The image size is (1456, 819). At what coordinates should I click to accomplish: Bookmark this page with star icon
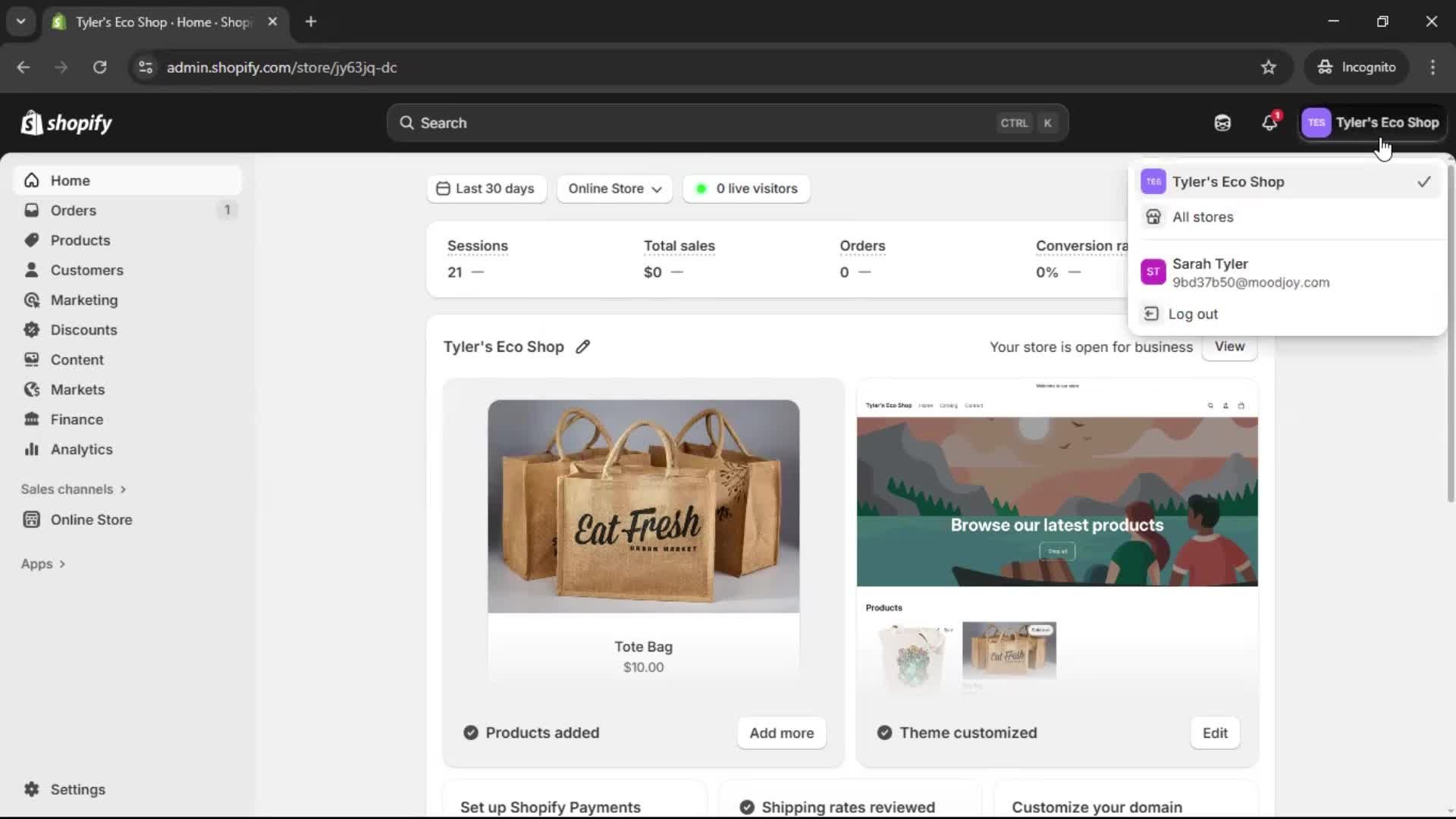click(1268, 67)
